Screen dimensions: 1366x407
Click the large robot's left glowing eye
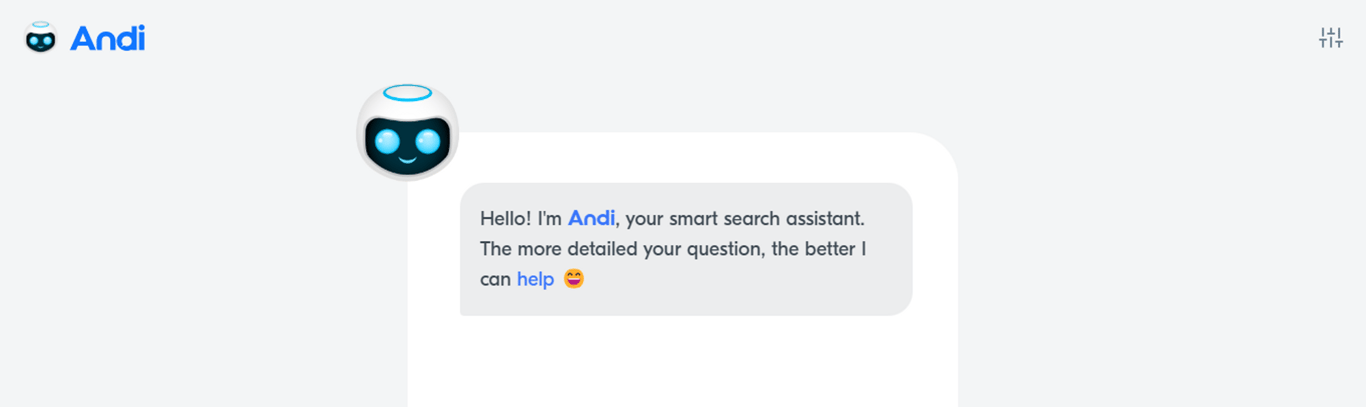coord(387,142)
